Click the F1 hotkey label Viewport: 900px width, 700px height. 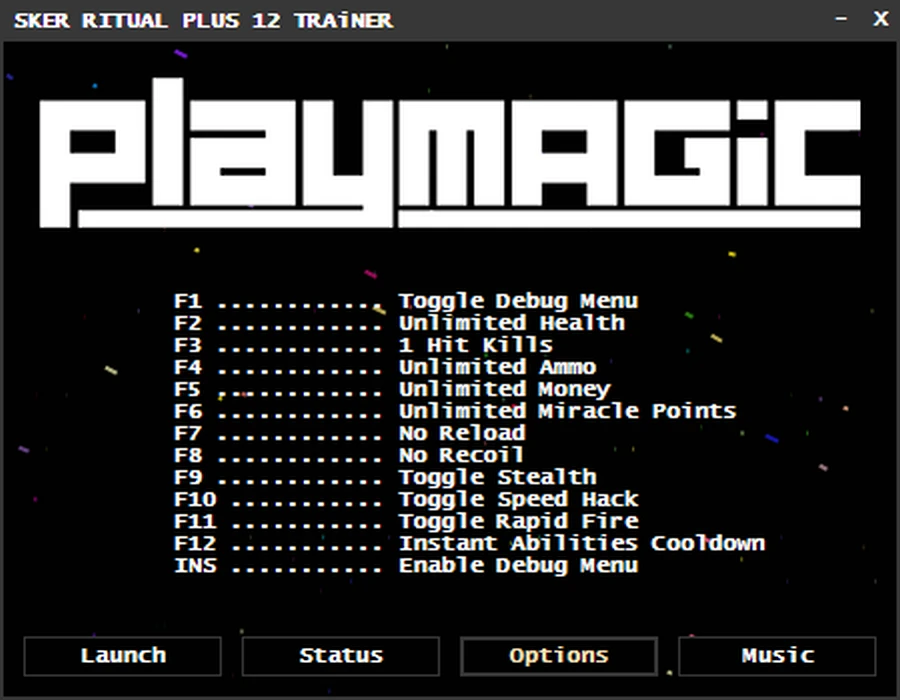(x=188, y=301)
